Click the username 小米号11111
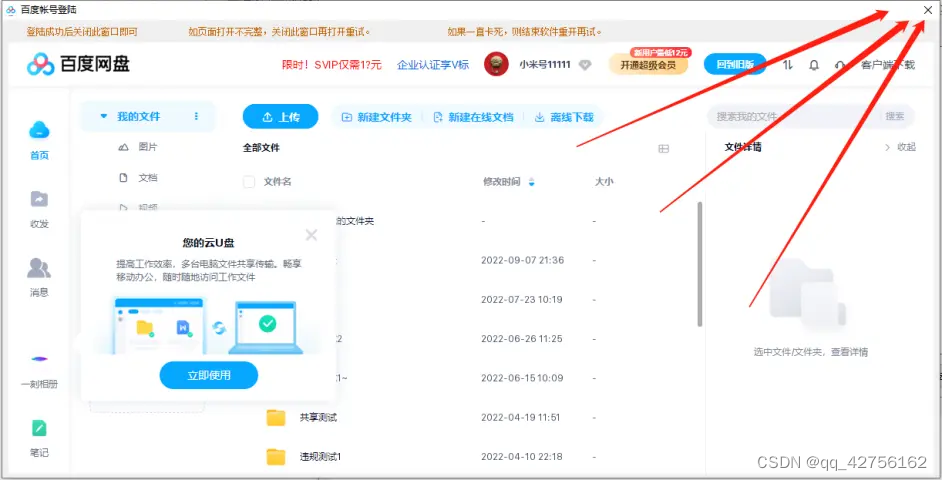This screenshot has height=480, width=942. (x=545, y=65)
